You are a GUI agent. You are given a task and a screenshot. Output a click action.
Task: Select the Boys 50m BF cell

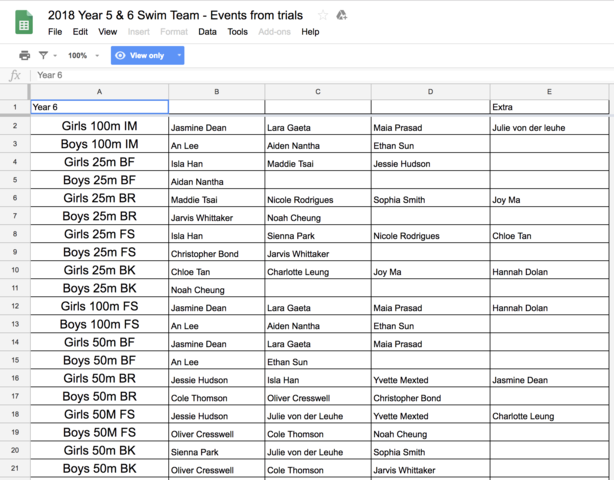click(99, 360)
